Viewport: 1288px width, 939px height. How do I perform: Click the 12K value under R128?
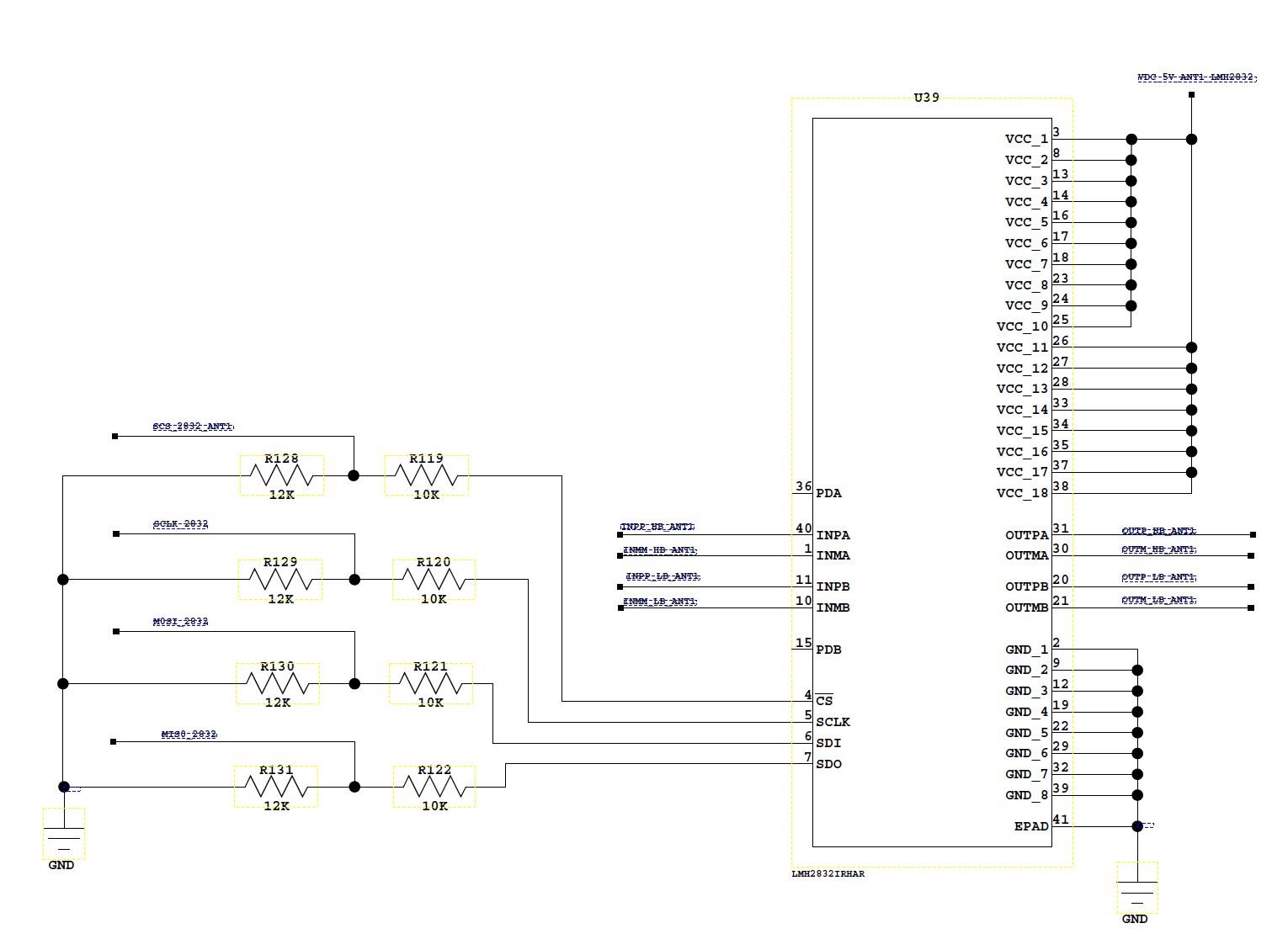point(282,495)
